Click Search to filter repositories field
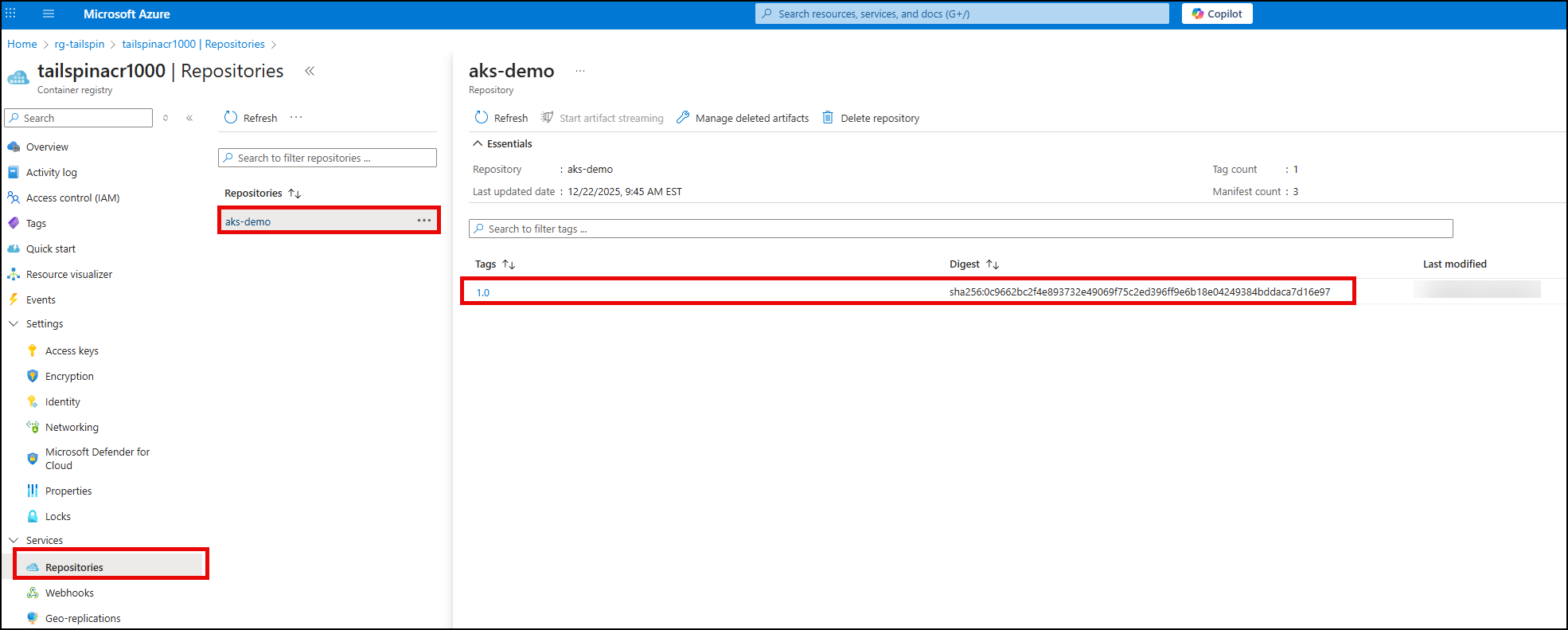The height and width of the screenshot is (630, 1568). pos(327,158)
